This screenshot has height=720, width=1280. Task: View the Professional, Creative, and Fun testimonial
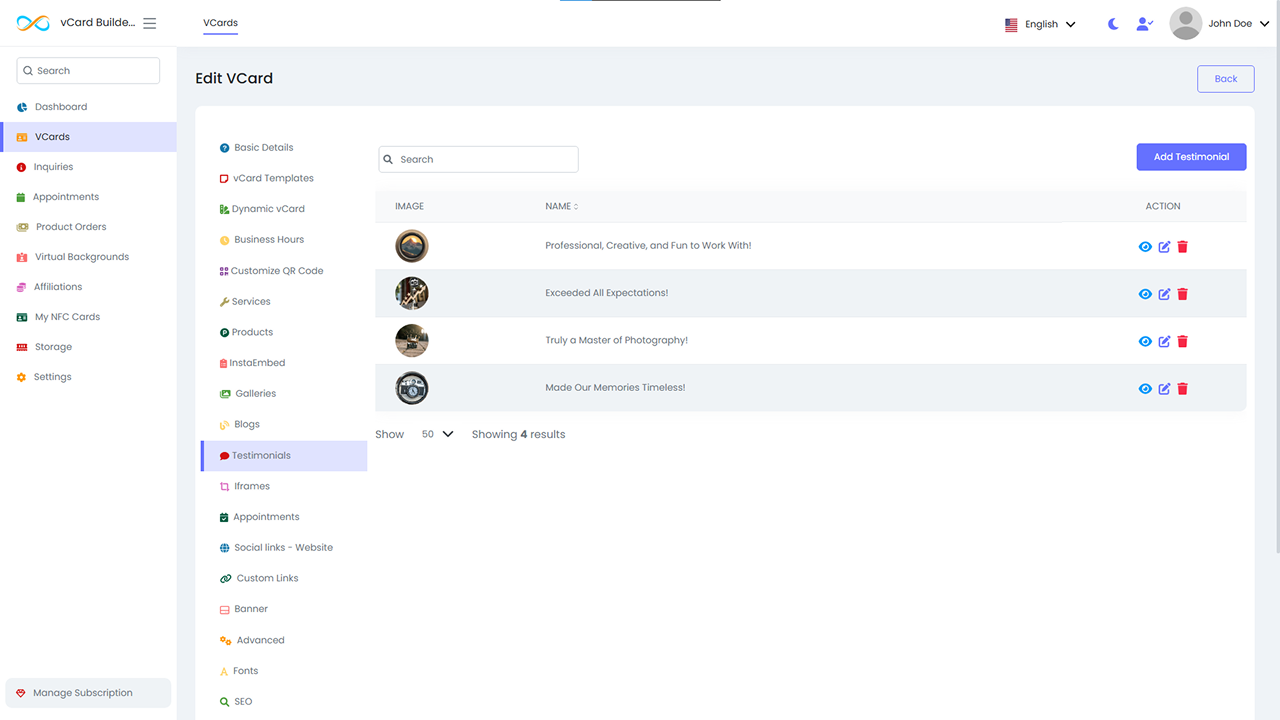coord(1145,247)
